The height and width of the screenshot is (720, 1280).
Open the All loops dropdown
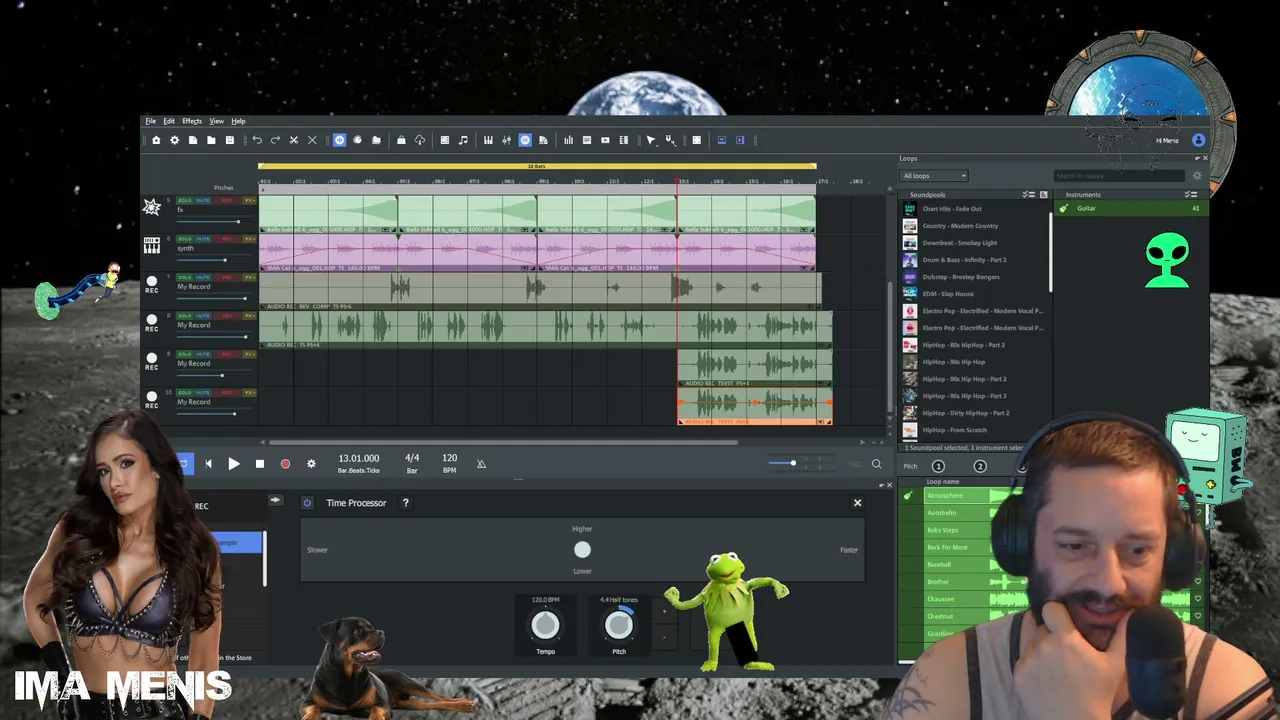coord(934,176)
